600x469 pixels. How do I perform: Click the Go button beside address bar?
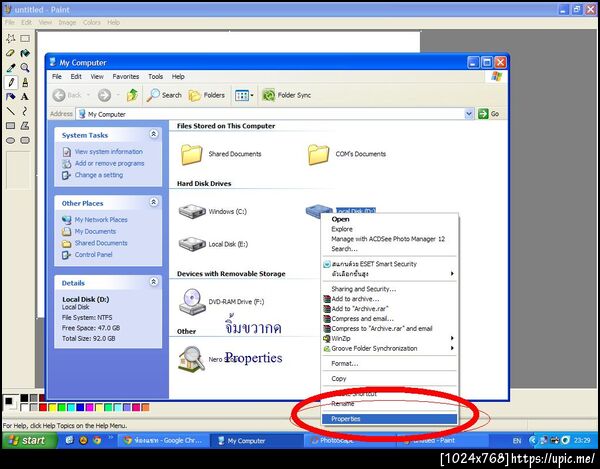[x=489, y=114]
